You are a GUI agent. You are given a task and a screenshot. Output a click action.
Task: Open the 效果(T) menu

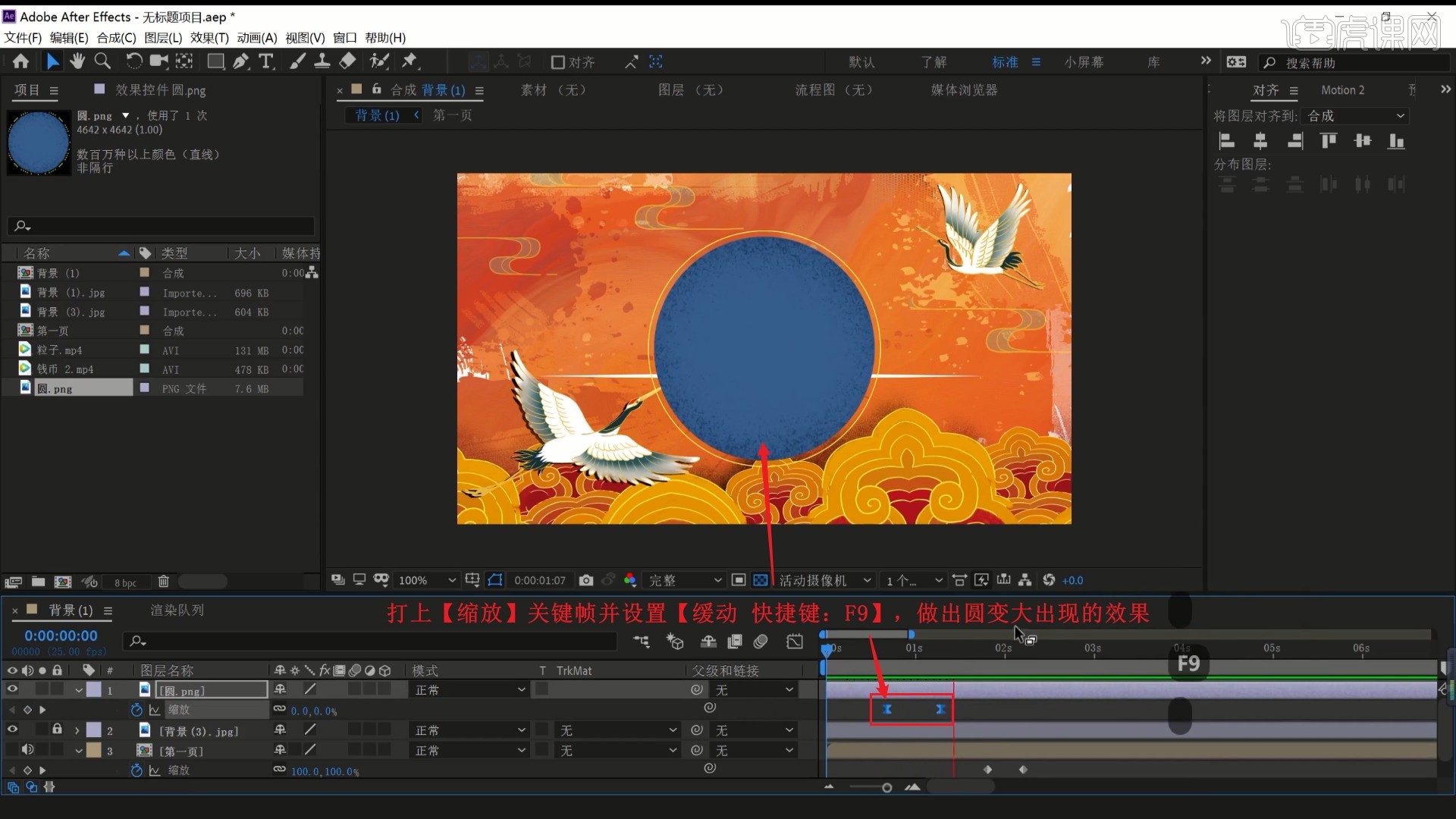209,38
